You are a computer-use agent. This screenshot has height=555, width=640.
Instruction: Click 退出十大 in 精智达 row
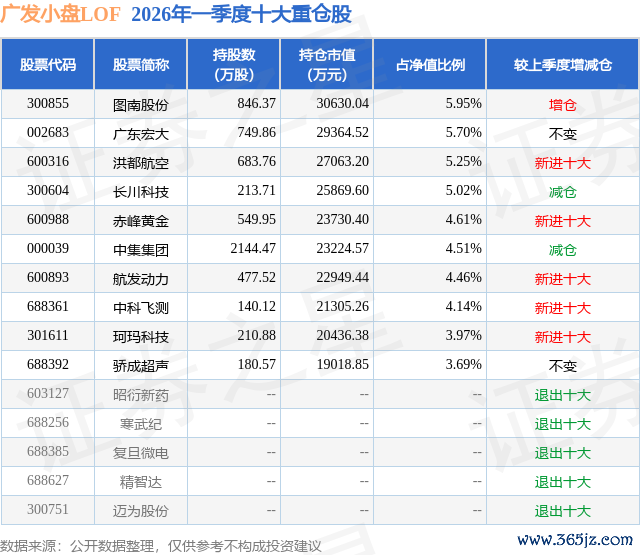click(562, 482)
